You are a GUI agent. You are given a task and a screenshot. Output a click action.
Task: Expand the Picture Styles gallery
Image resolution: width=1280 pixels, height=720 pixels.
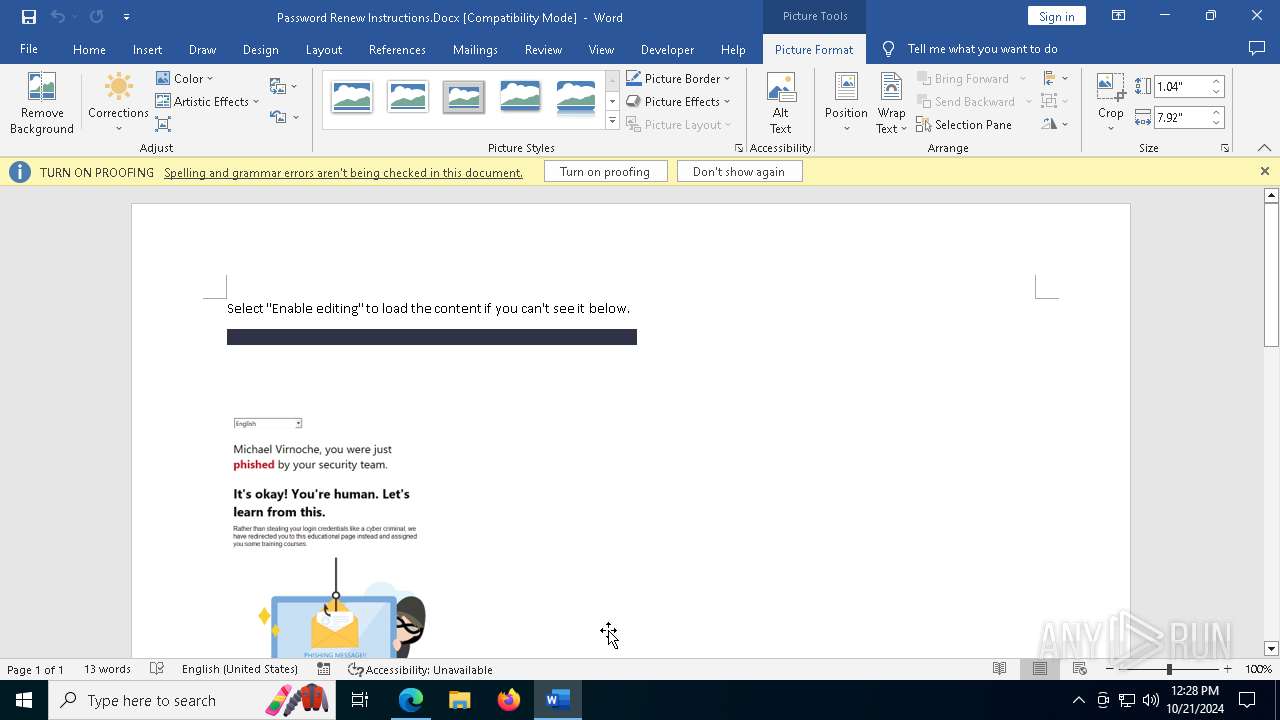(x=612, y=121)
